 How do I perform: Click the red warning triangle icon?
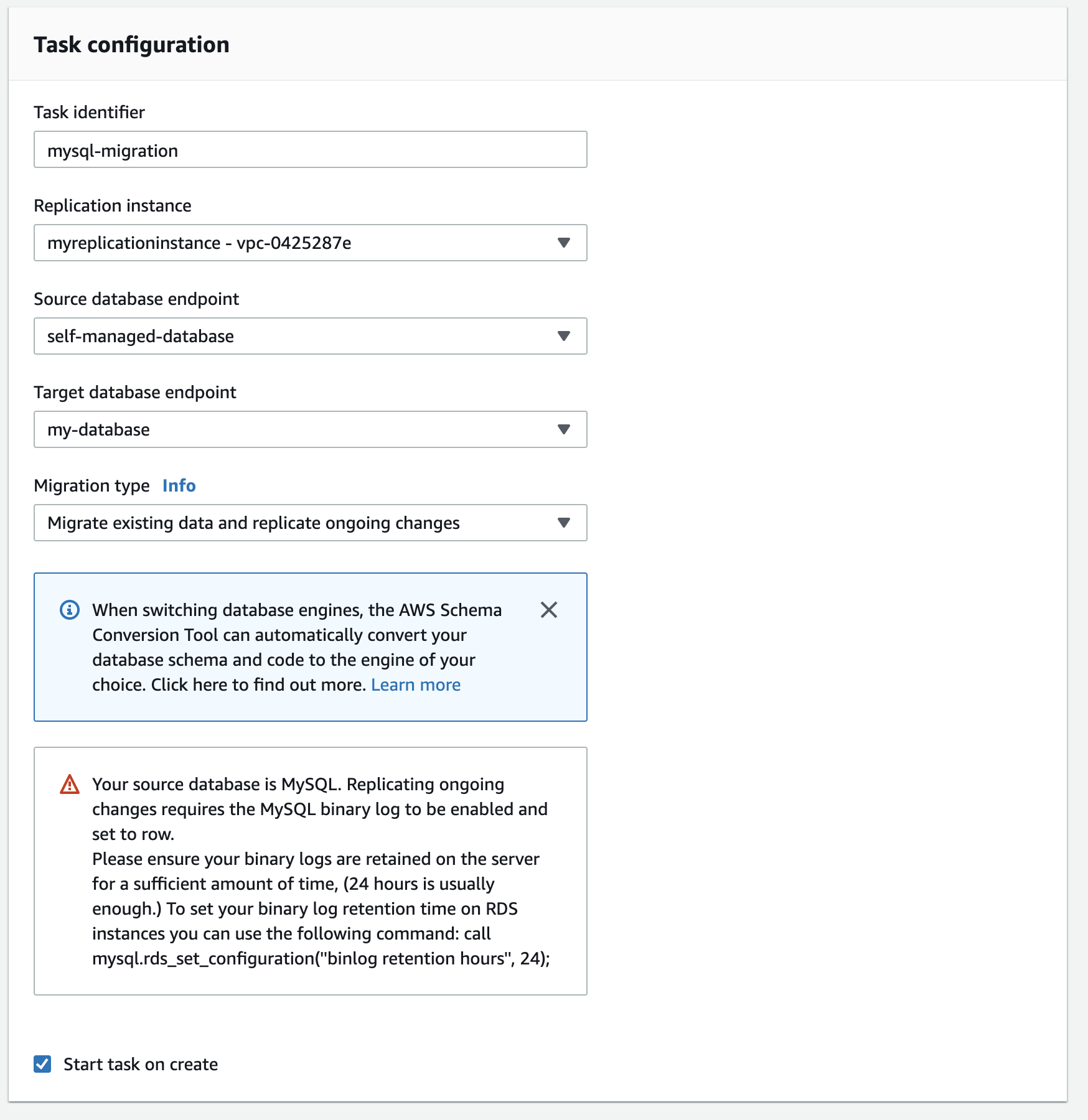69,785
